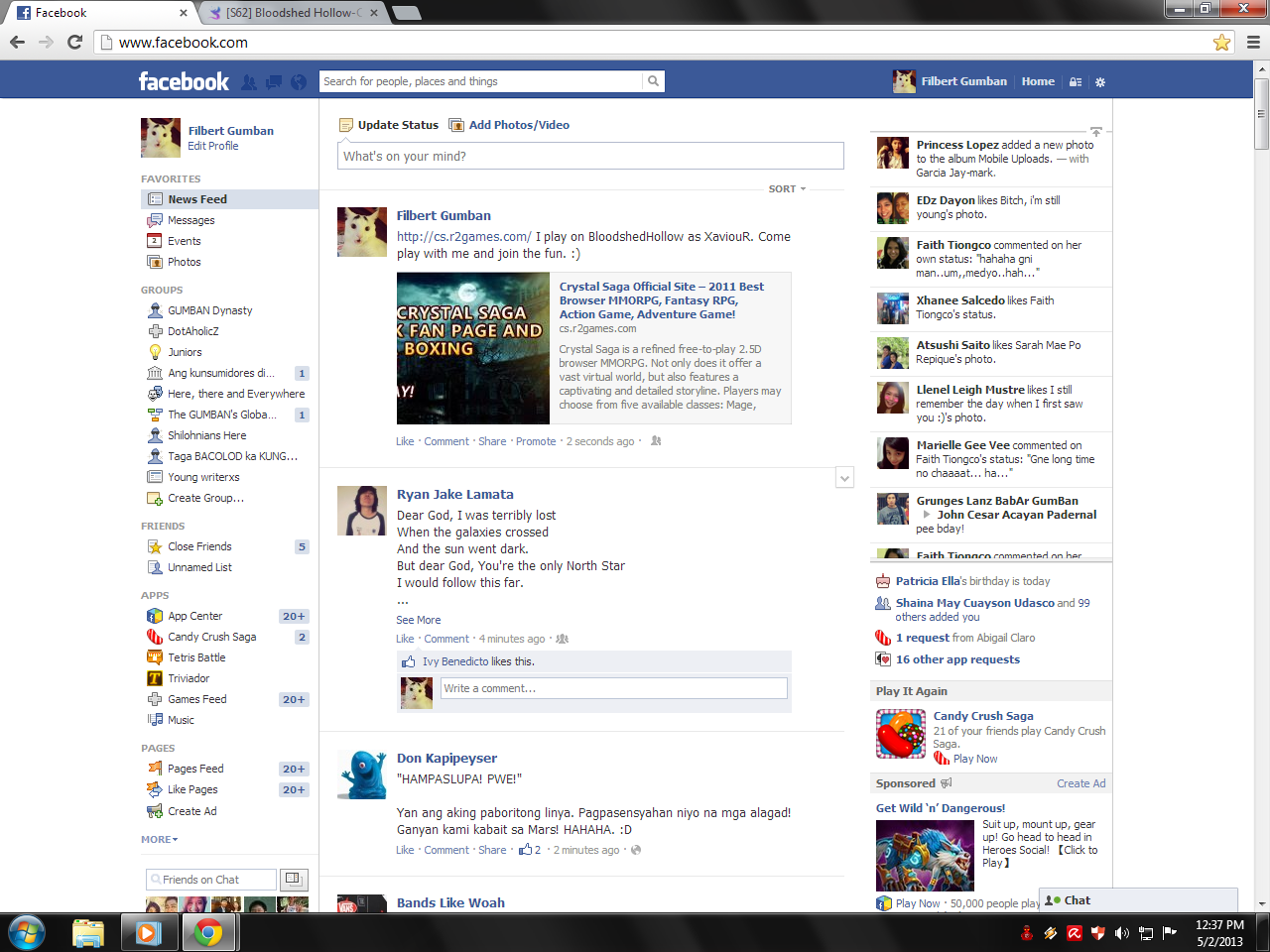The height and width of the screenshot is (952, 1270).
Task: Open friend requests icon in Facebook header
Action: coord(249,82)
